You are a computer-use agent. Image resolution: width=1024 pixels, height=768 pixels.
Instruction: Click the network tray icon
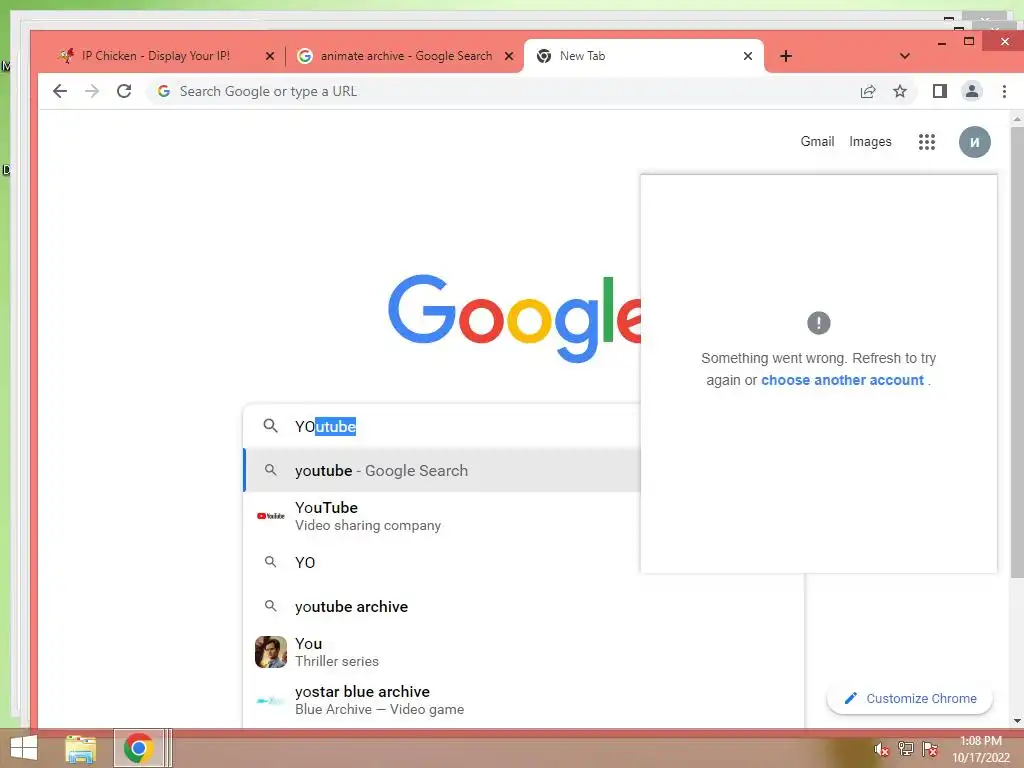click(905, 749)
